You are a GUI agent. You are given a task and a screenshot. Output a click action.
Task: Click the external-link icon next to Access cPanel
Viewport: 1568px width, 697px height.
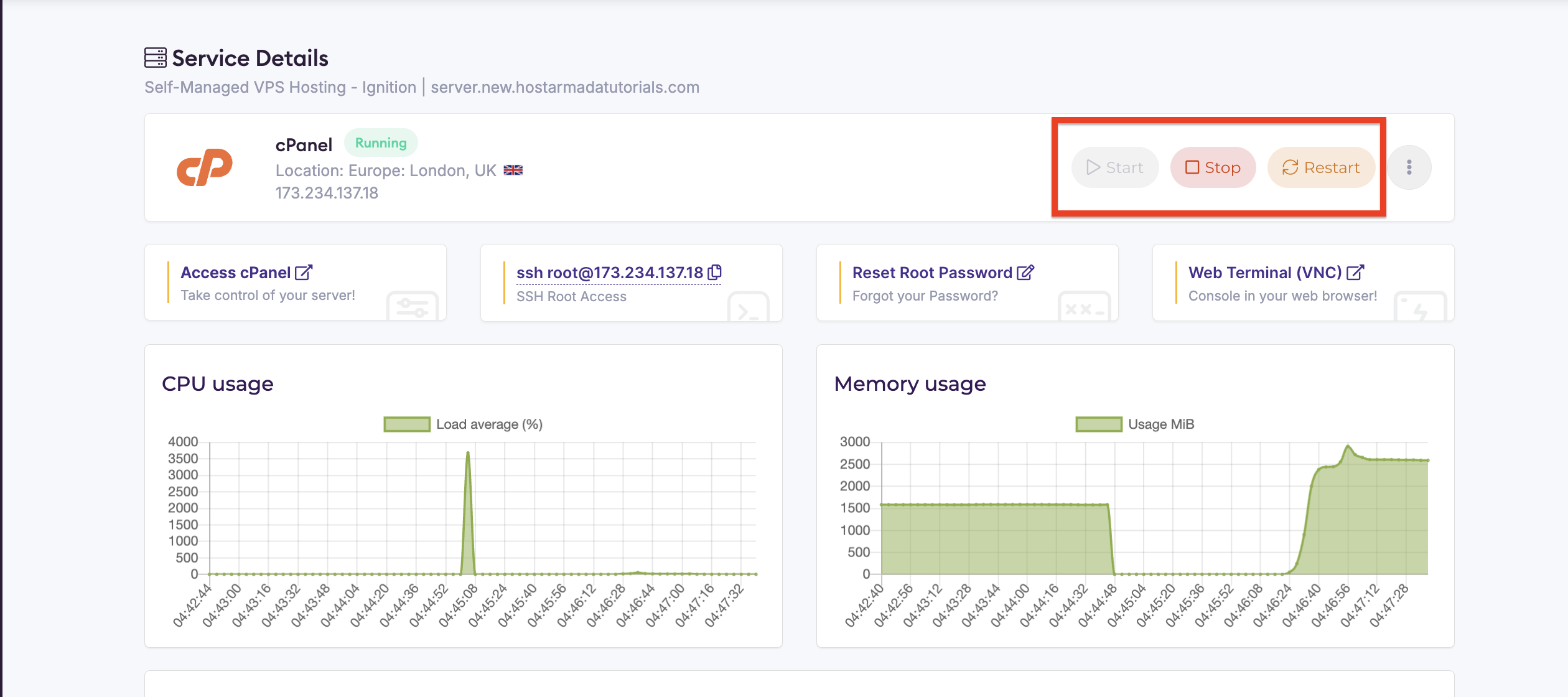(304, 273)
